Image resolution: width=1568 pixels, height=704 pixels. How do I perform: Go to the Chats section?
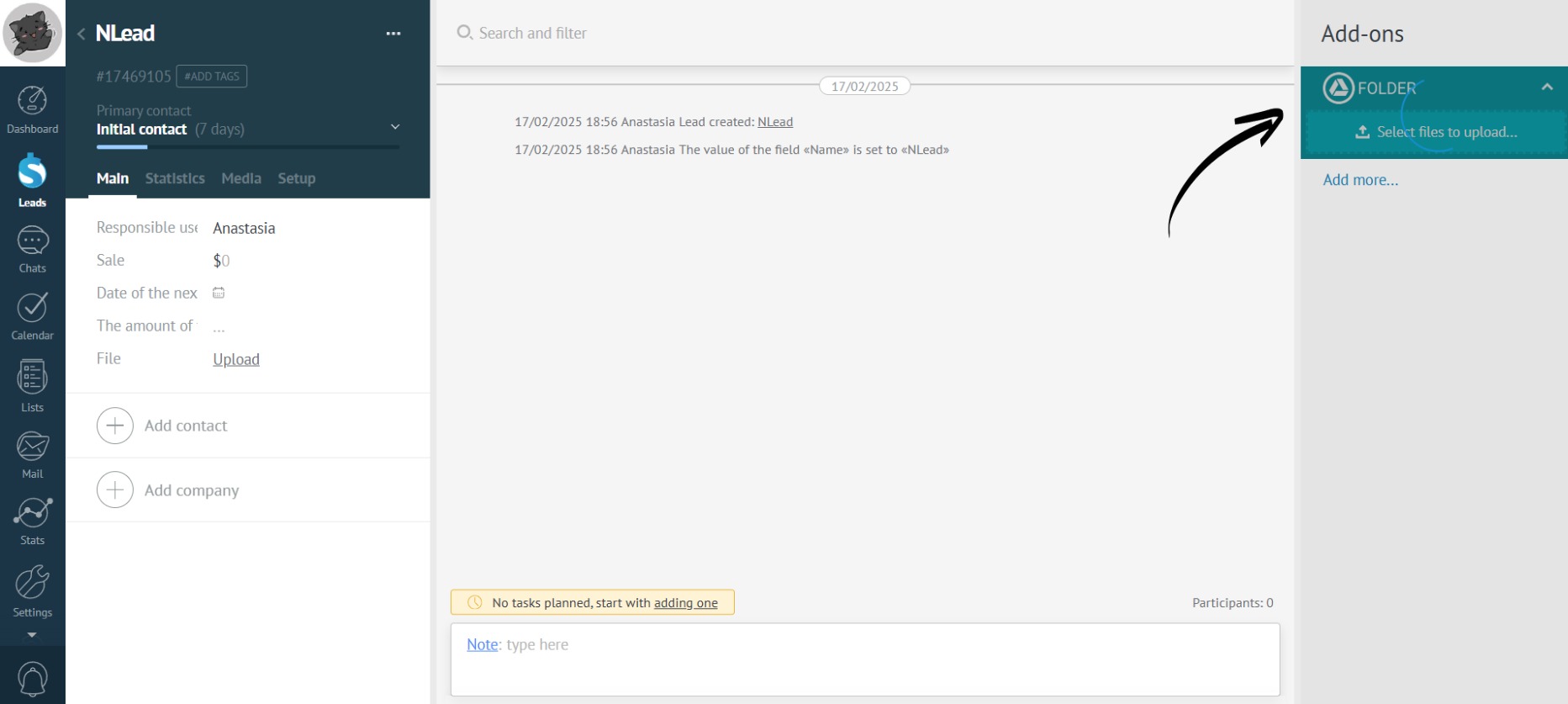(32, 249)
